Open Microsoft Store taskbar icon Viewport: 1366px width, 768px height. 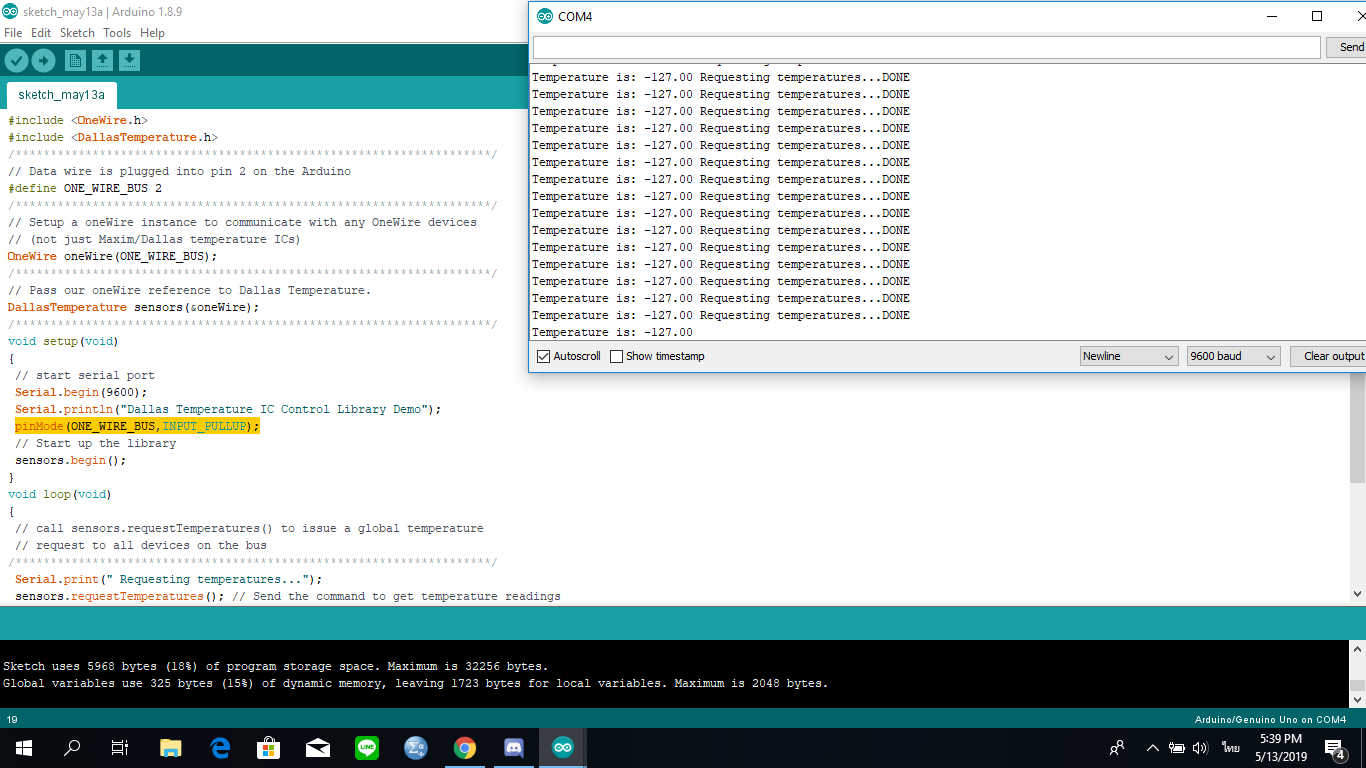(x=269, y=747)
